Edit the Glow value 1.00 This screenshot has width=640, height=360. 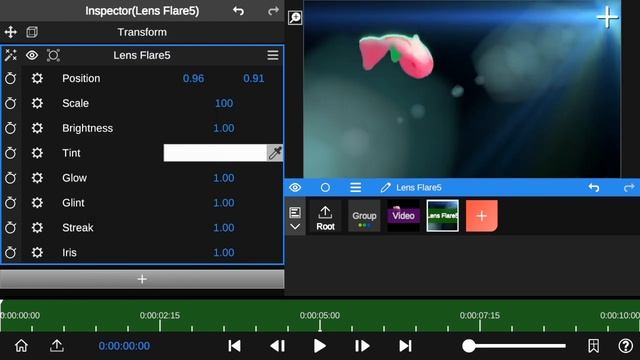coord(224,178)
